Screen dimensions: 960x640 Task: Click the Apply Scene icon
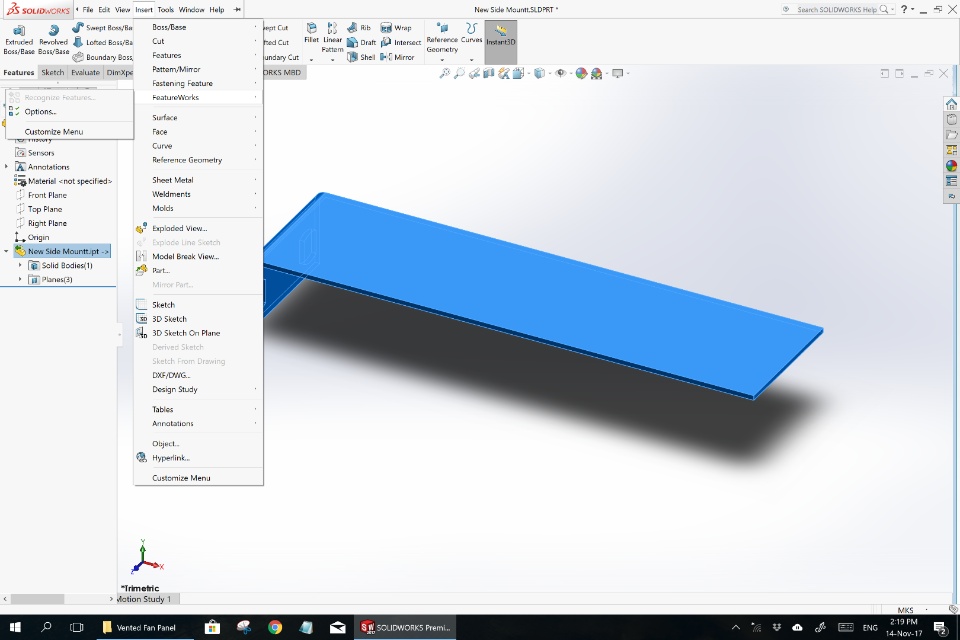point(596,73)
